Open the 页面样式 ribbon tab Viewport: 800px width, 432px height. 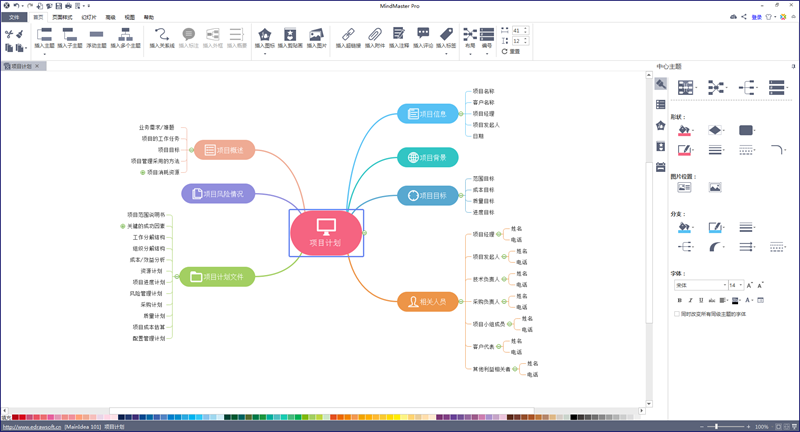pyautogui.click(x=62, y=18)
